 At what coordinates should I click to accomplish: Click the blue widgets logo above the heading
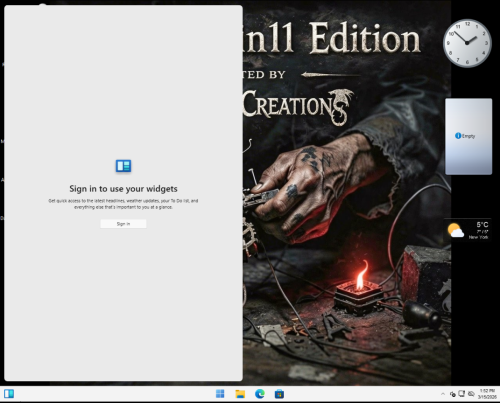(123, 166)
